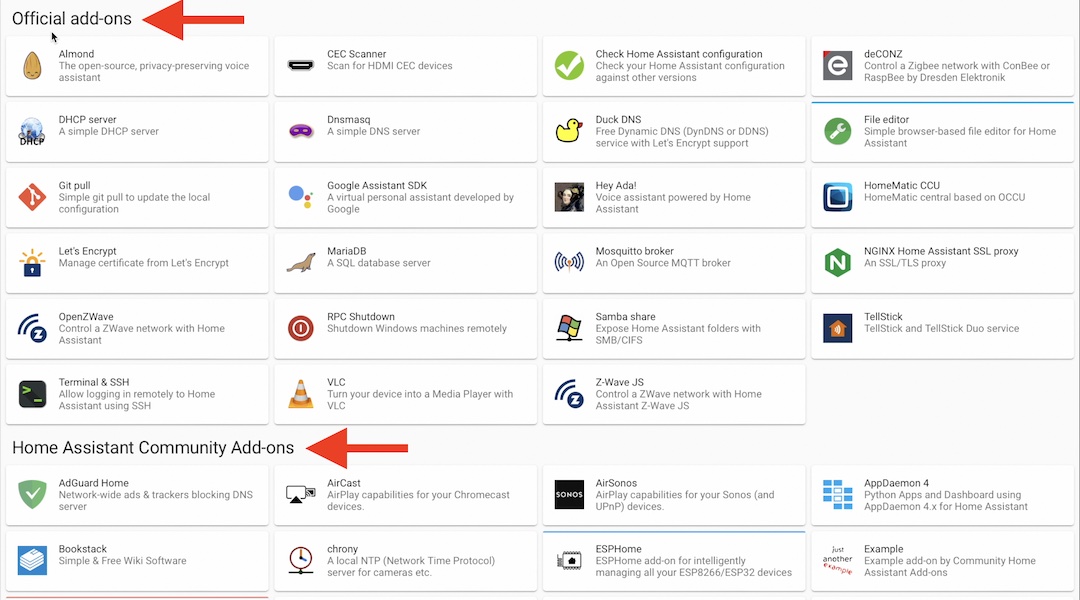Click the Z-Wave JS wave icon
This screenshot has height=600, width=1080.
click(569, 394)
